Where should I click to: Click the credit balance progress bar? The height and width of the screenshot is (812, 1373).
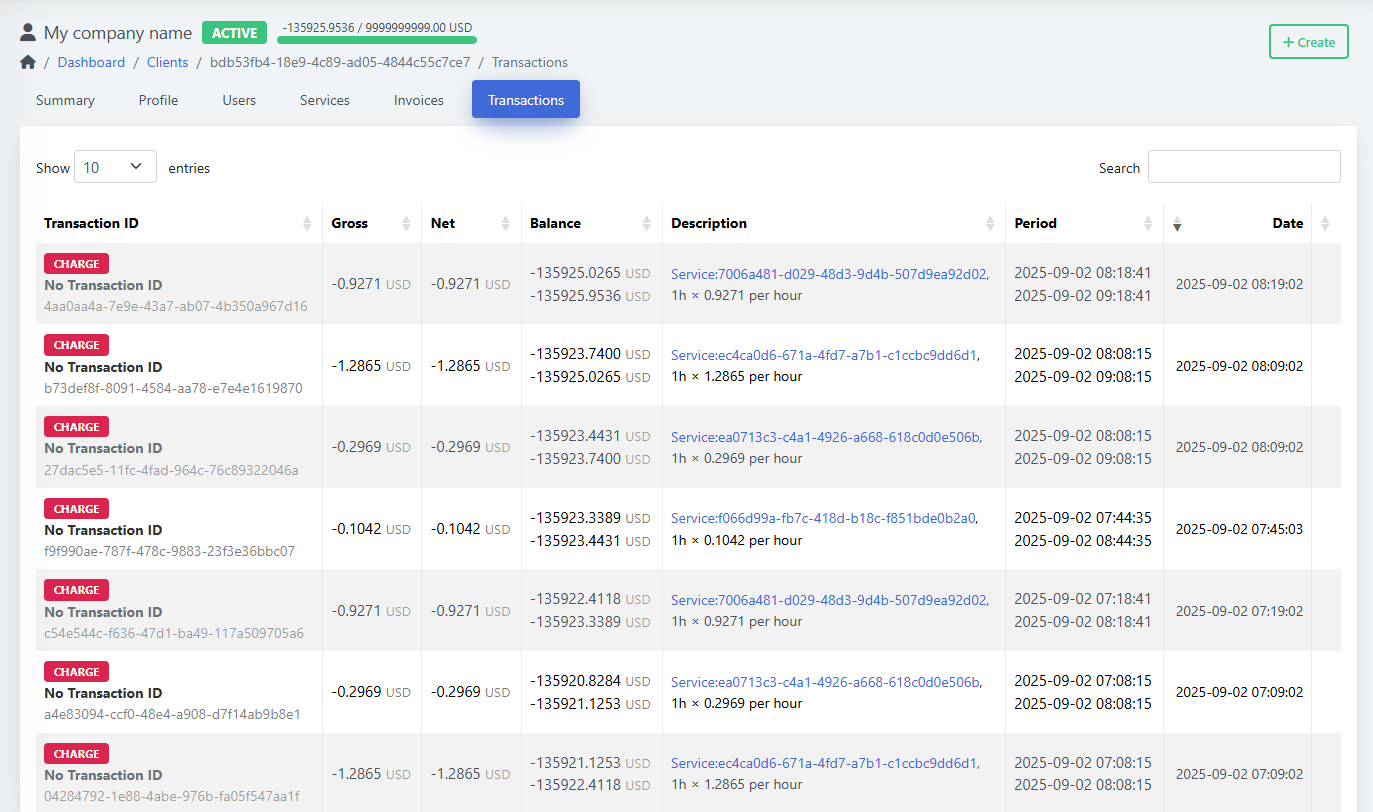[x=377, y=41]
